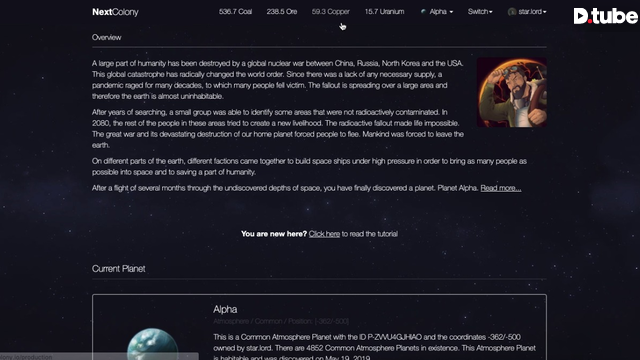The width and height of the screenshot is (640, 360).
Task: Click the Alpha planet globe image
Action: pos(152,344)
